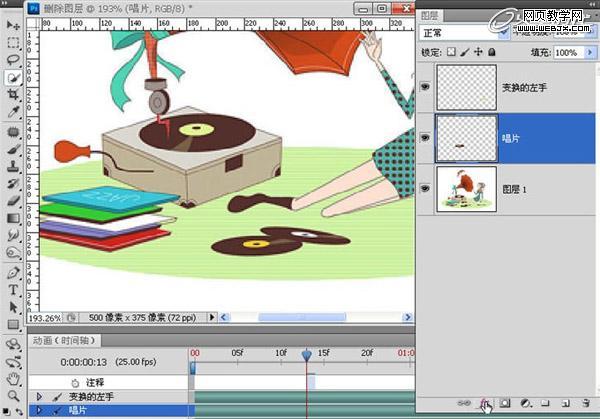The width and height of the screenshot is (600, 419).
Task: Select the Rectangular Marquee tool
Action: coord(13,43)
